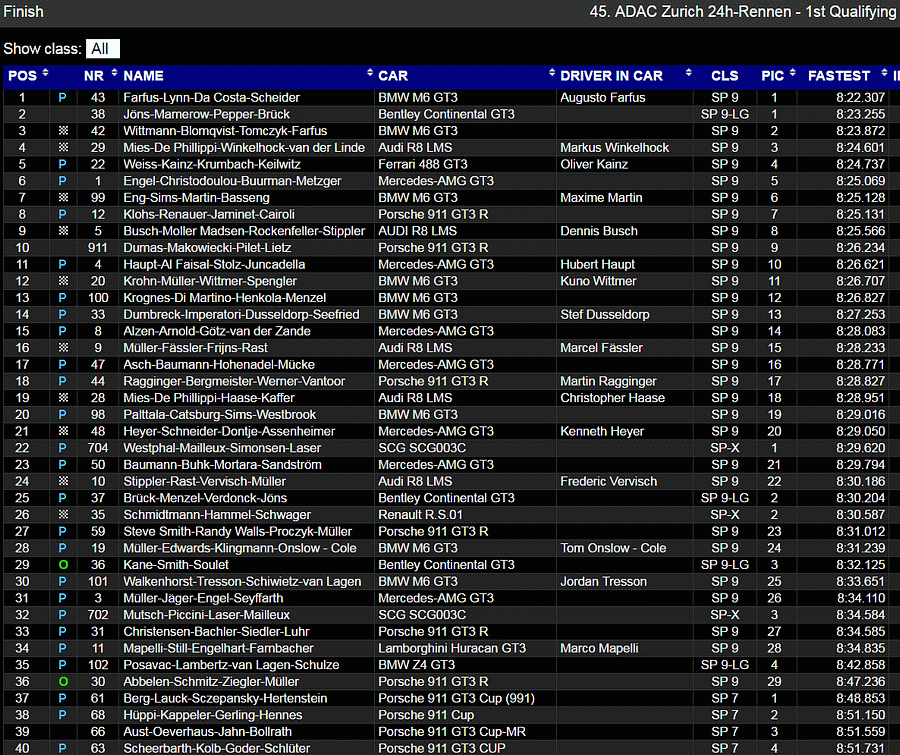Click the NAME column header
The height and width of the screenshot is (755, 900).
tap(143, 76)
